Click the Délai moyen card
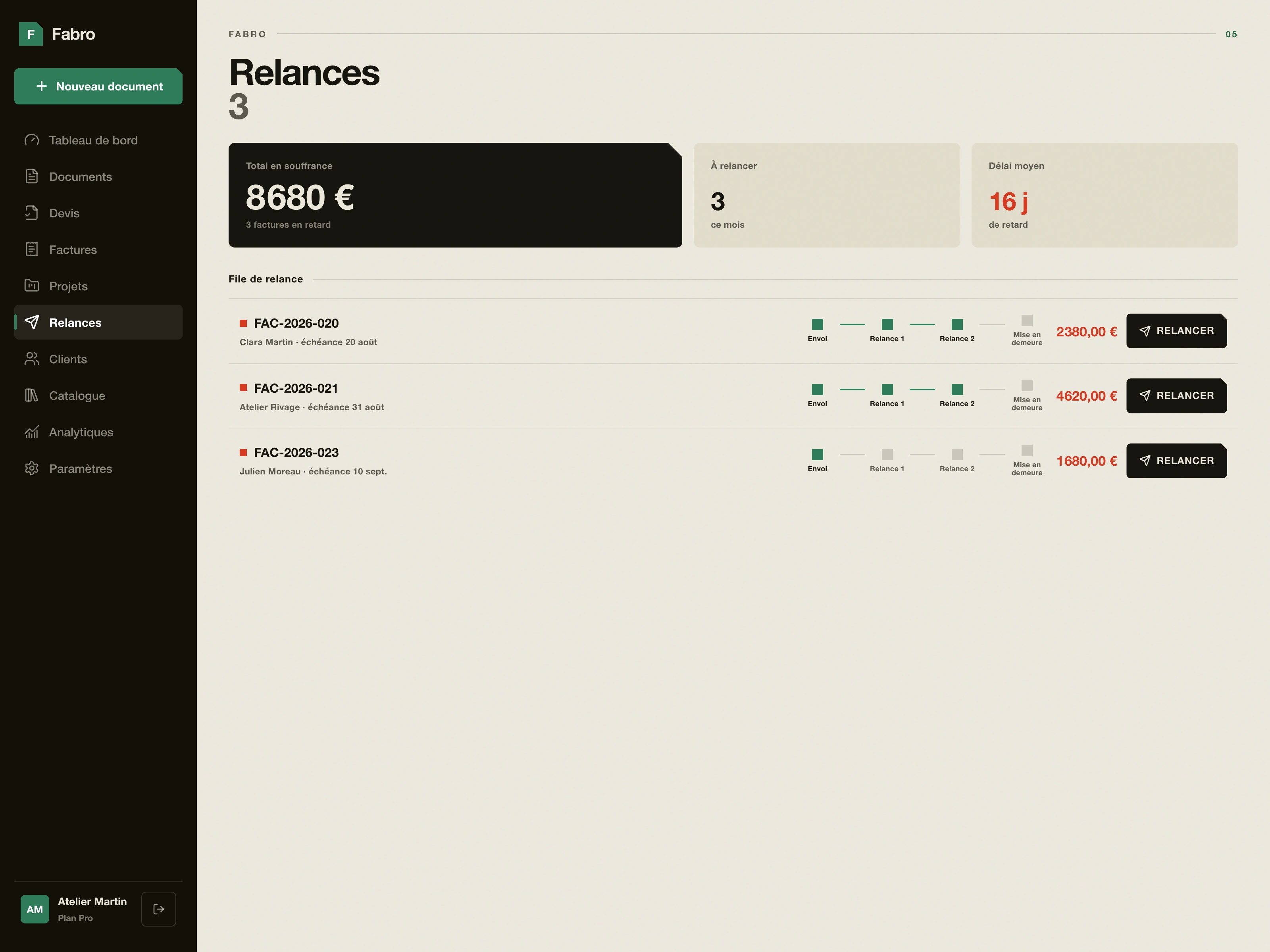Image resolution: width=1270 pixels, height=952 pixels. coord(1105,195)
